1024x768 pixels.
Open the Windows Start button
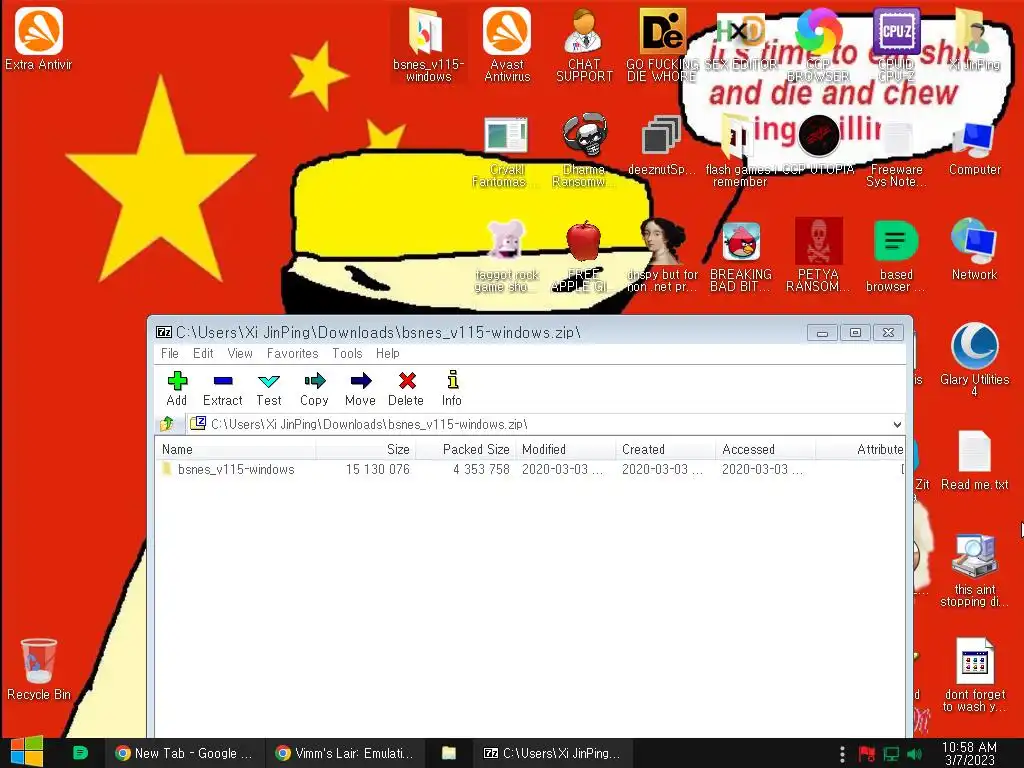pos(27,752)
